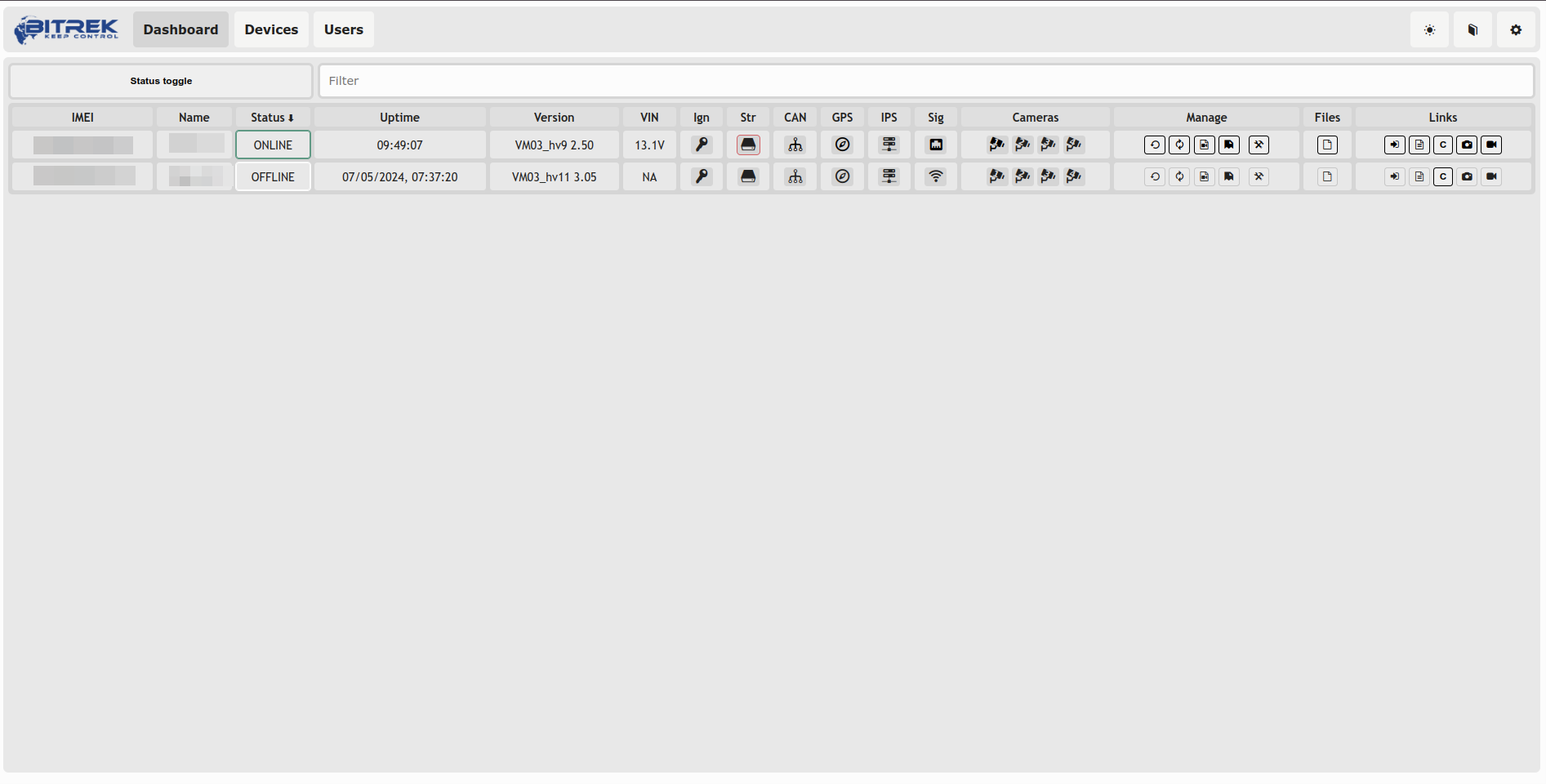Click the CAN network icon for the online device
Screen dimensions: 1546x784
coord(795,145)
